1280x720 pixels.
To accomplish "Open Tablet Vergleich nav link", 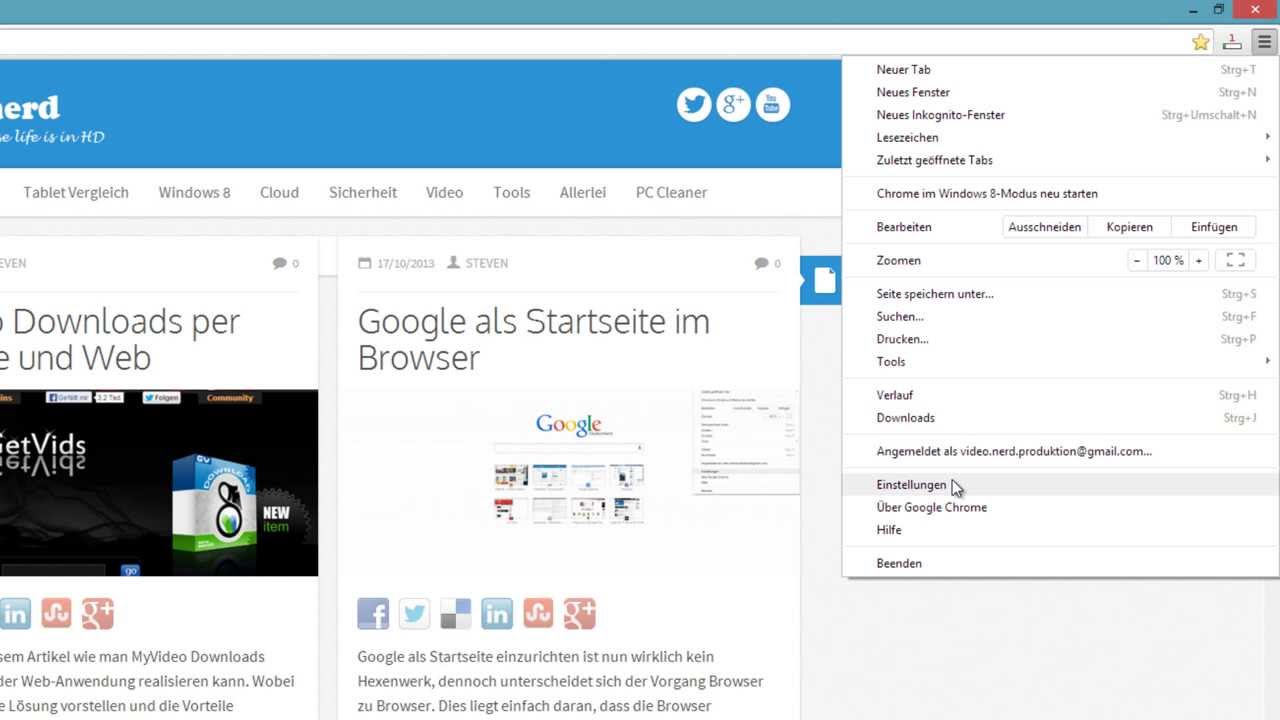I will 76,192.
